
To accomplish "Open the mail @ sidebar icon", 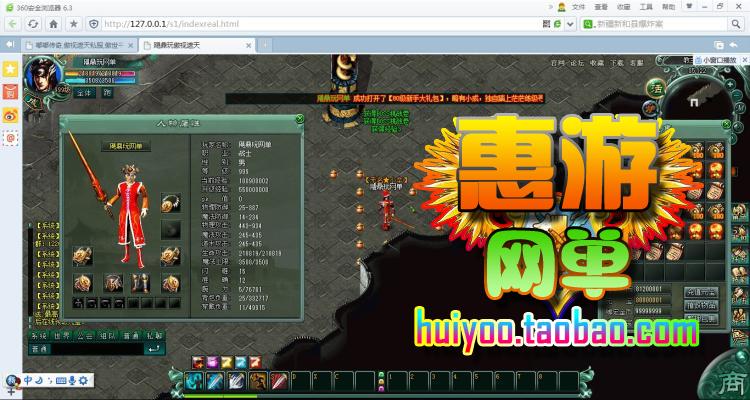I will pos(11,137).
